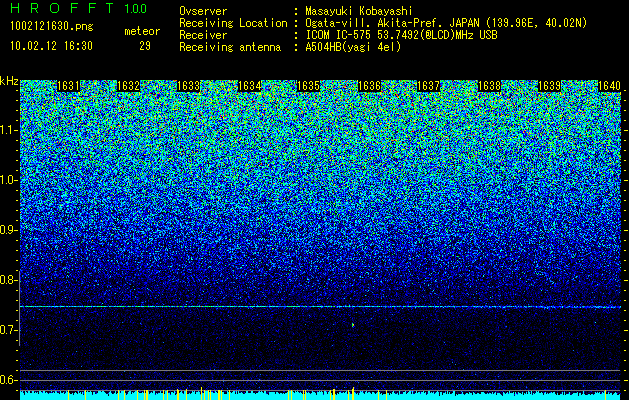Image resolution: width=629 pixels, height=400 pixels.
Task: Click the 1.0 frequency axis label
Action: tap(9, 180)
